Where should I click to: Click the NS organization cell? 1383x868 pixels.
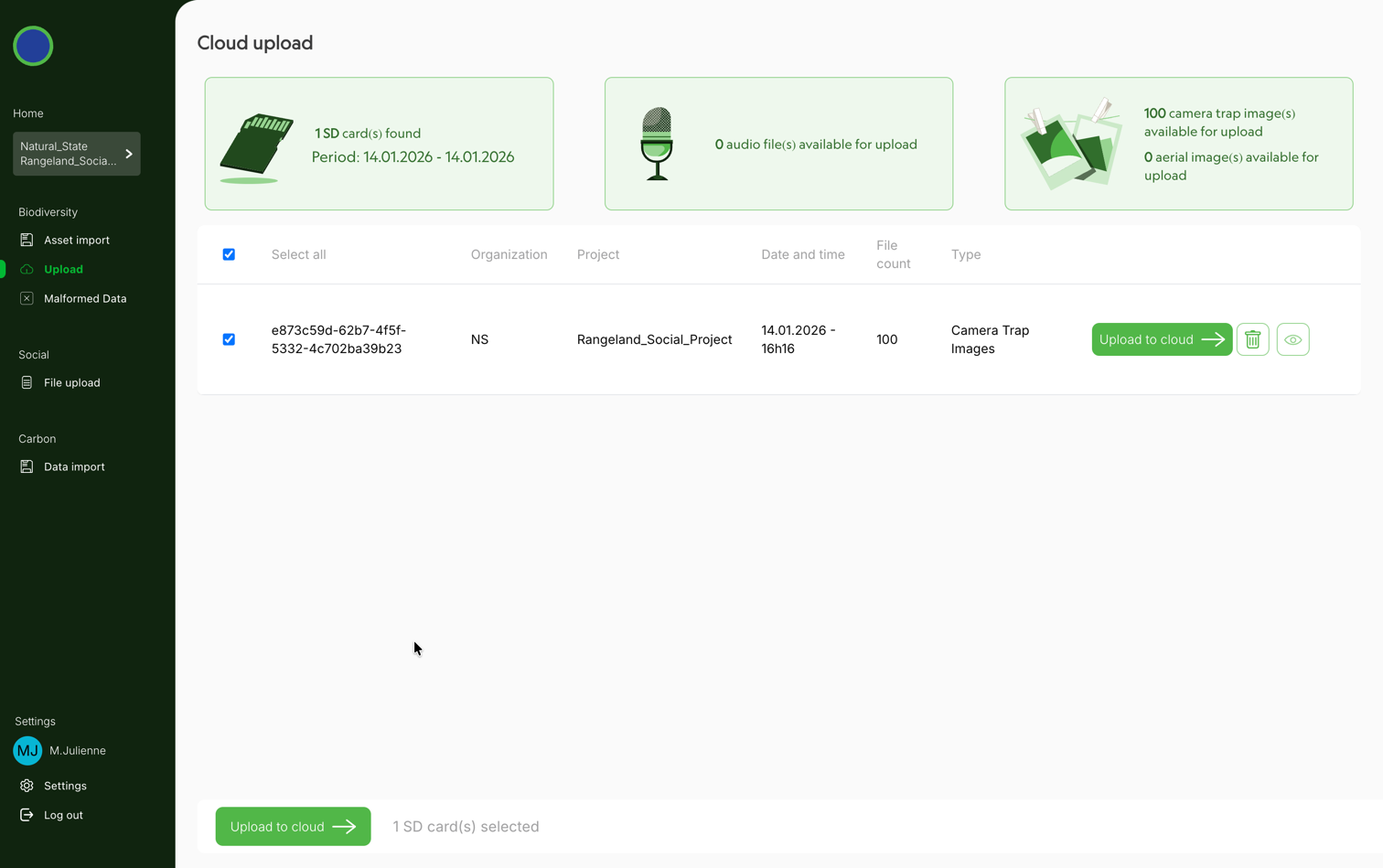(x=479, y=339)
